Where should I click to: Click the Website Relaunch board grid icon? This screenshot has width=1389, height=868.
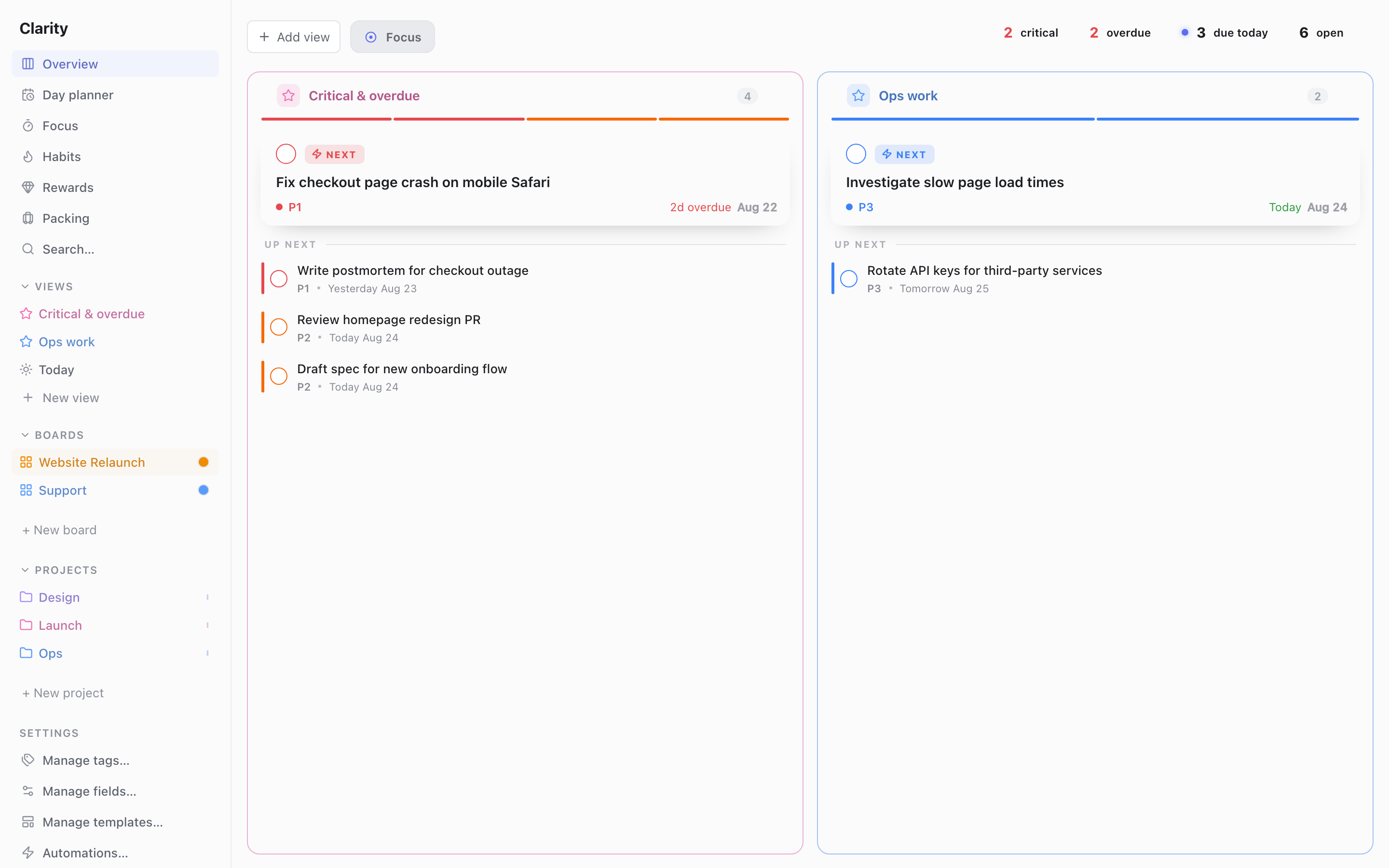(x=26, y=462)
